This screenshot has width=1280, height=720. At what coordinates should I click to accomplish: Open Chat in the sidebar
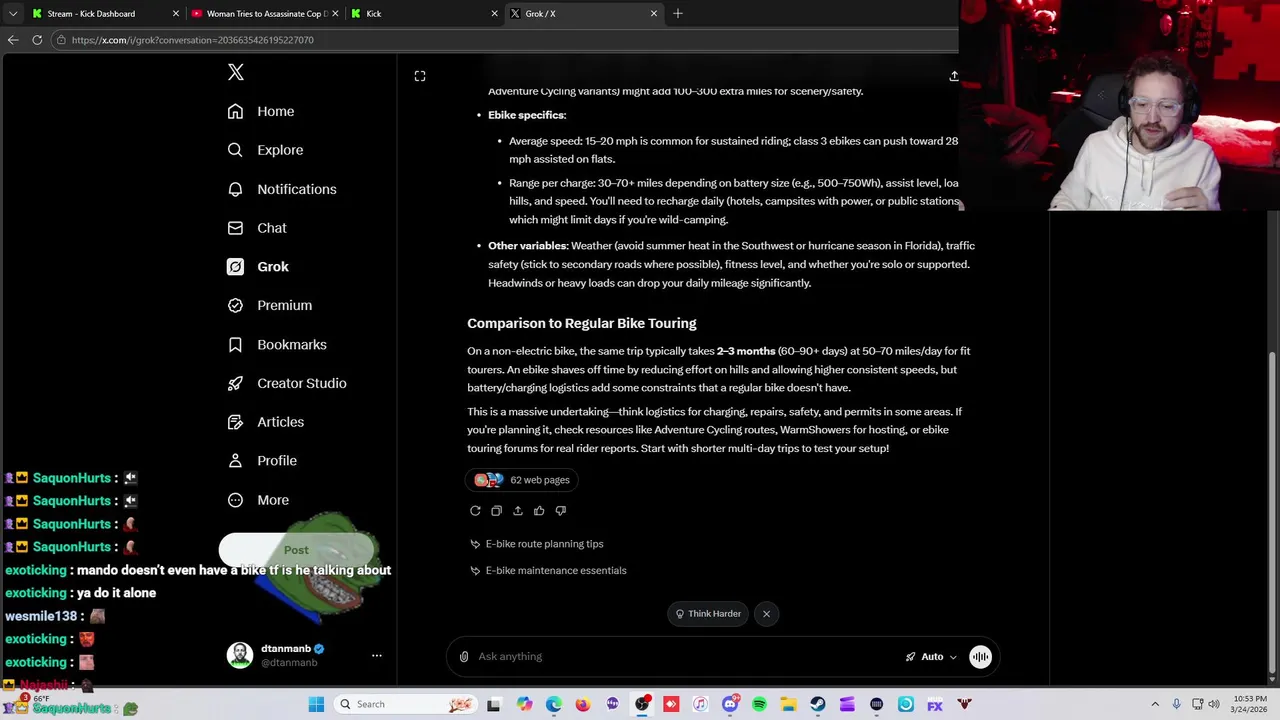point(257,228)
